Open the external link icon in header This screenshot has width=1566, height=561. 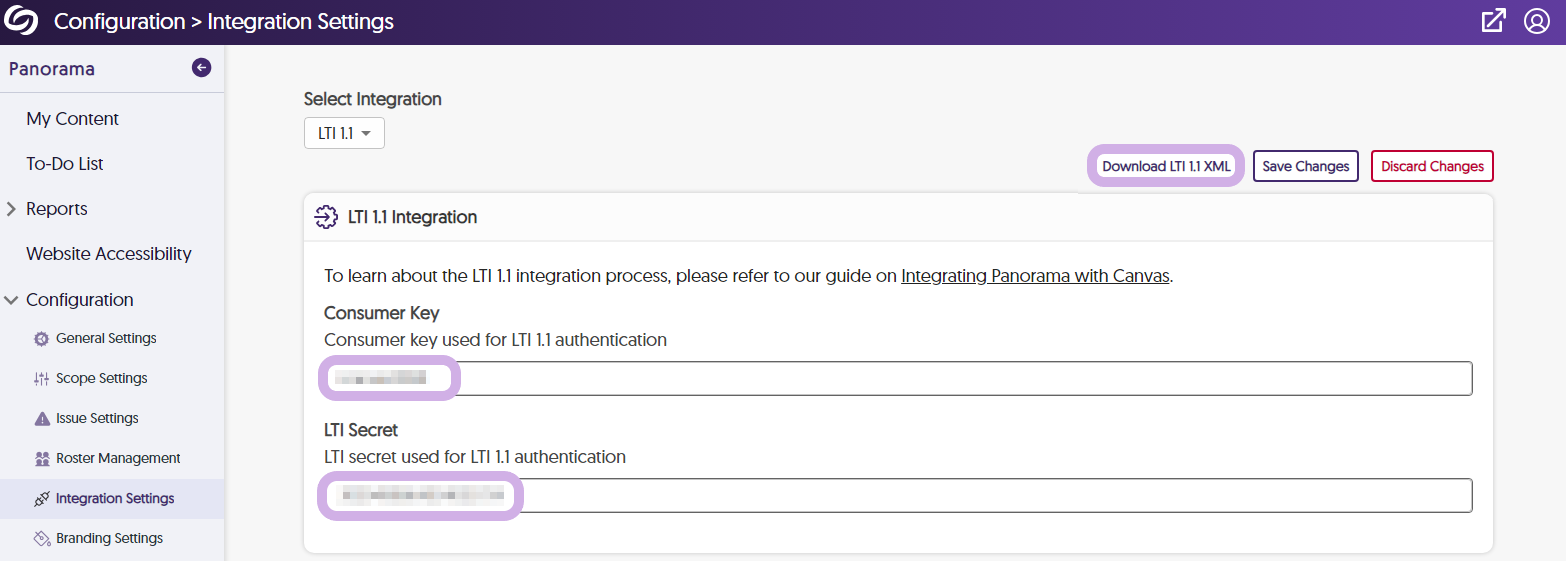point(1493,21)
